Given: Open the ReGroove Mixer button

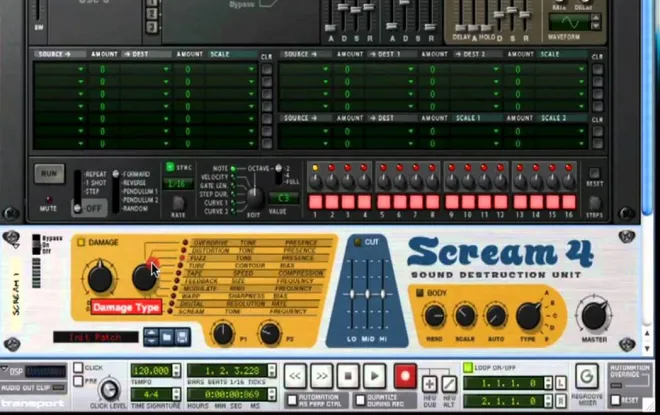Looking at the screenshot, I should click(587, 376).
